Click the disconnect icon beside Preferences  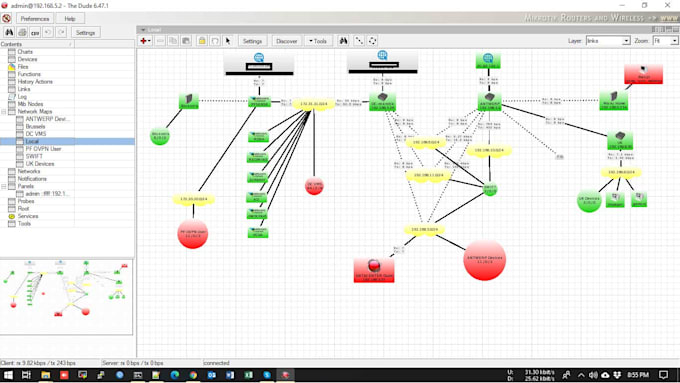point(6,19)
